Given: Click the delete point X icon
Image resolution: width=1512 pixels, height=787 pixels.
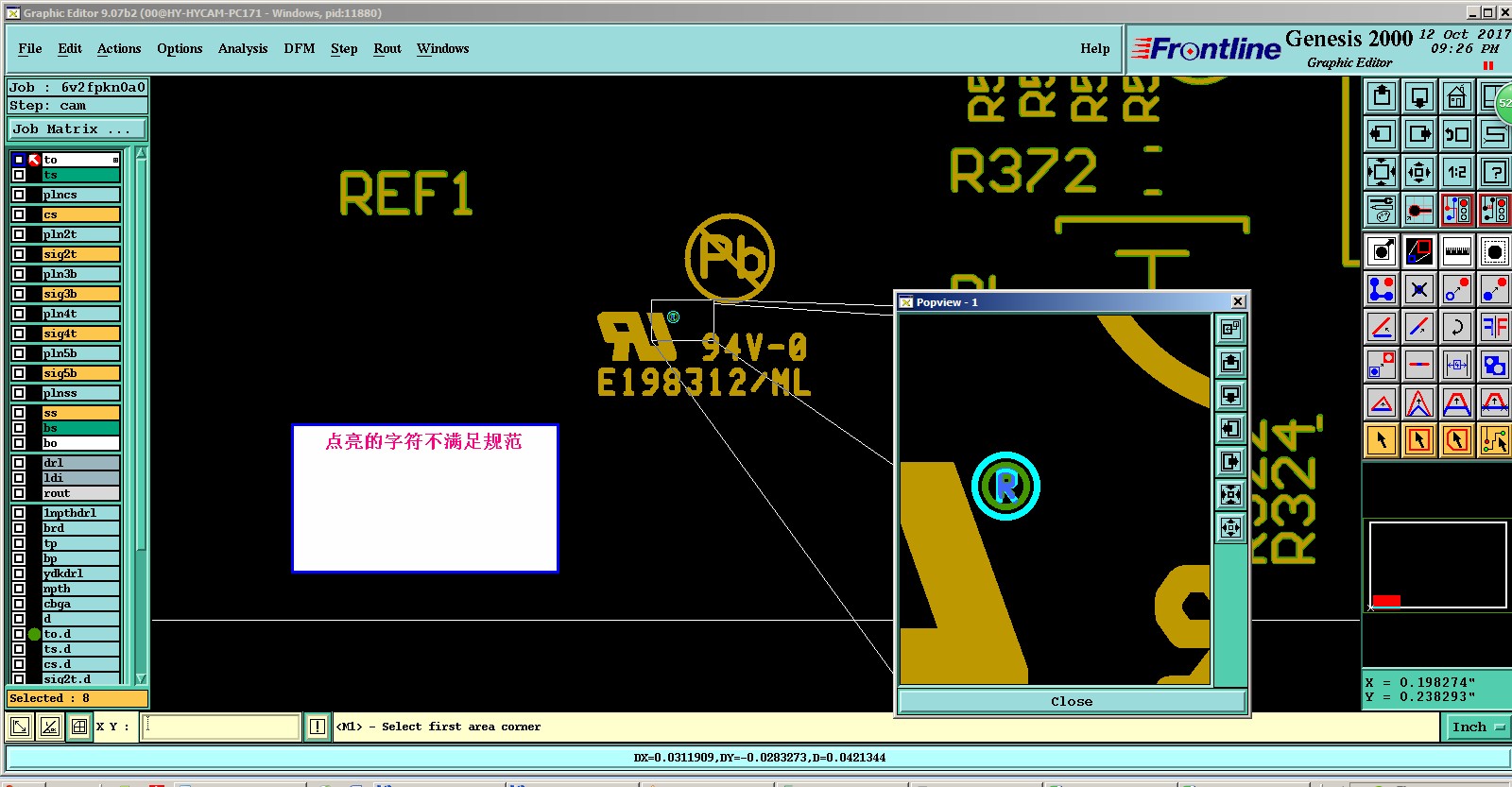Looking at the screenshot, I should [1419, 289].
